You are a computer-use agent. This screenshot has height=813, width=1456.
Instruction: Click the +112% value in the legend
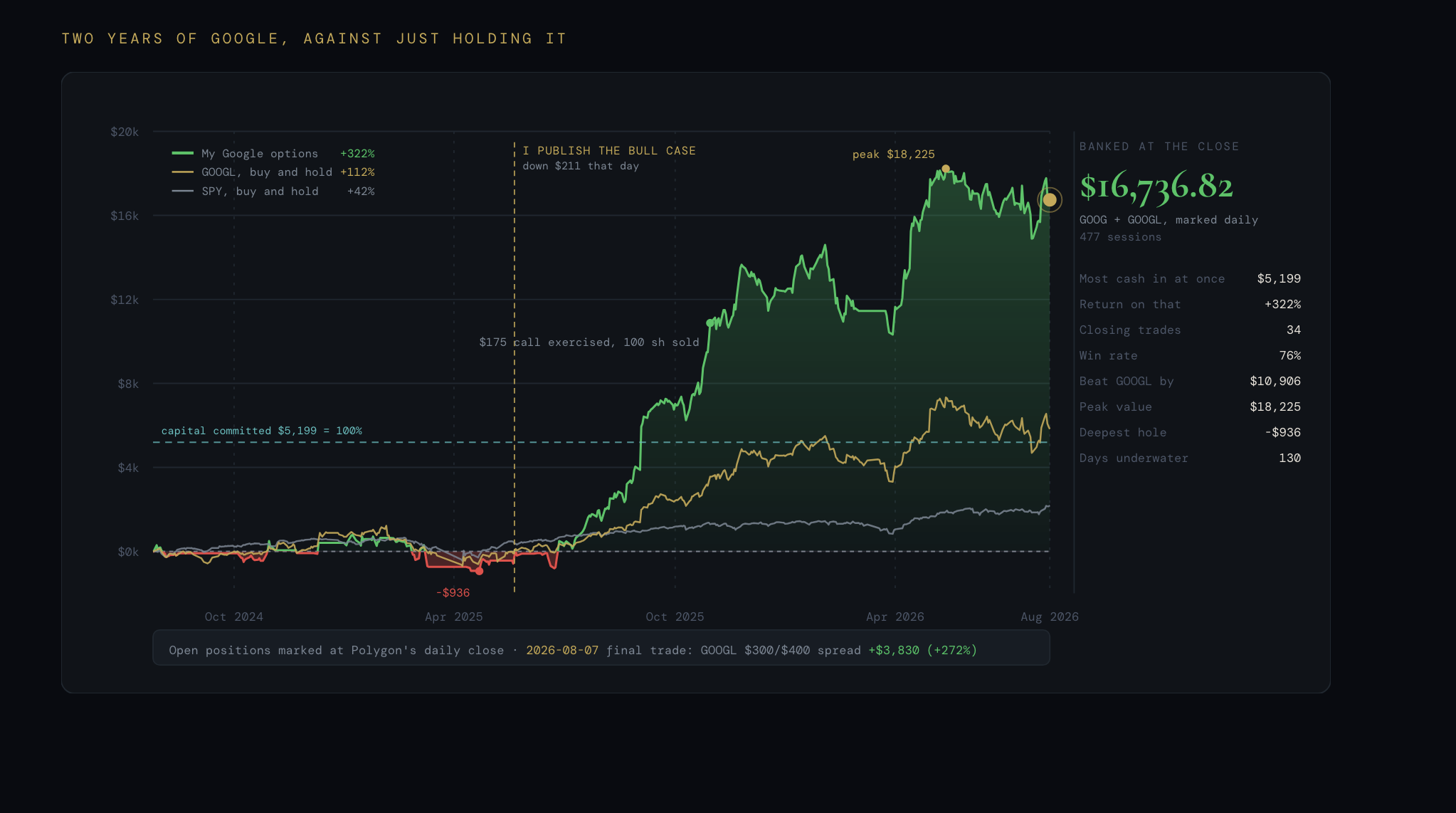tap(357, 172)
